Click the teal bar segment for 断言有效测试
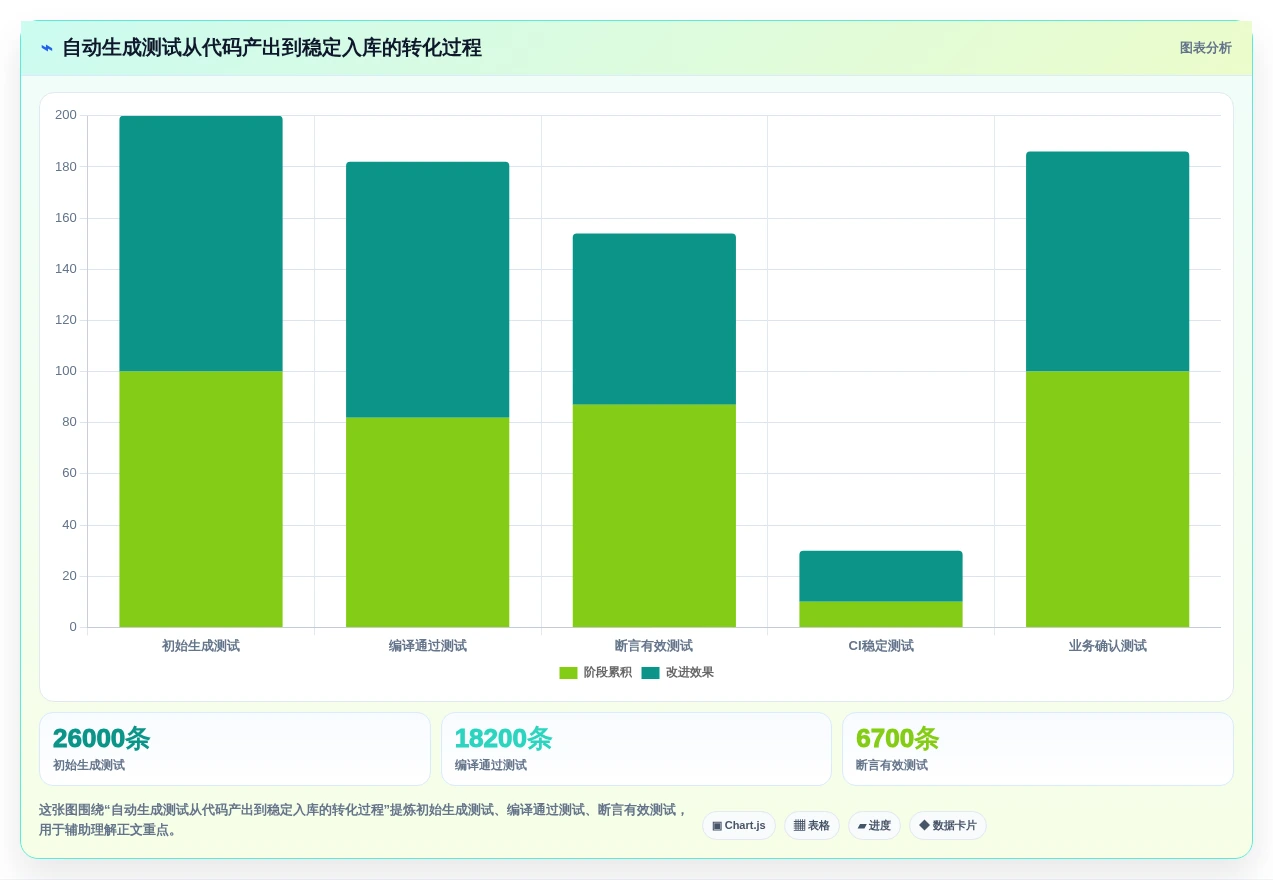 point(654,319)
